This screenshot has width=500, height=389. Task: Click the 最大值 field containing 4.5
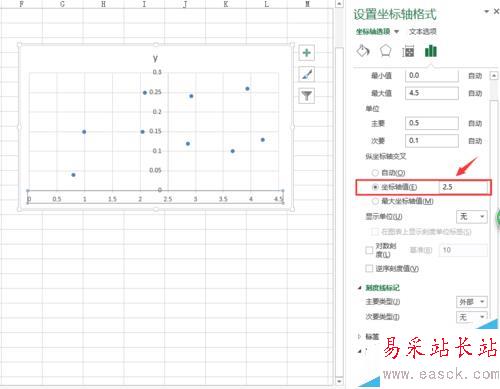[432, 93]
